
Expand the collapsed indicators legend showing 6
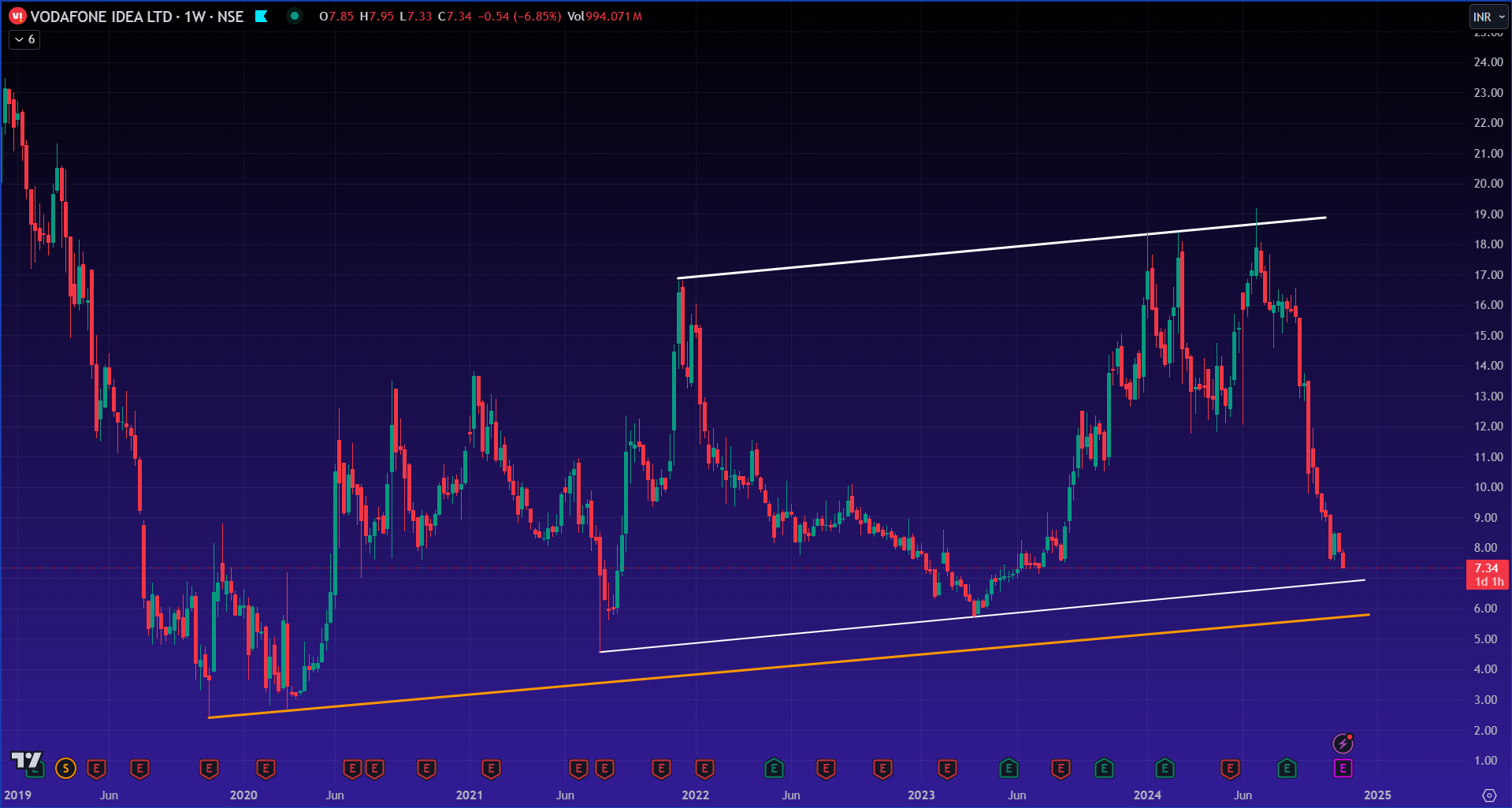[24, 39]
